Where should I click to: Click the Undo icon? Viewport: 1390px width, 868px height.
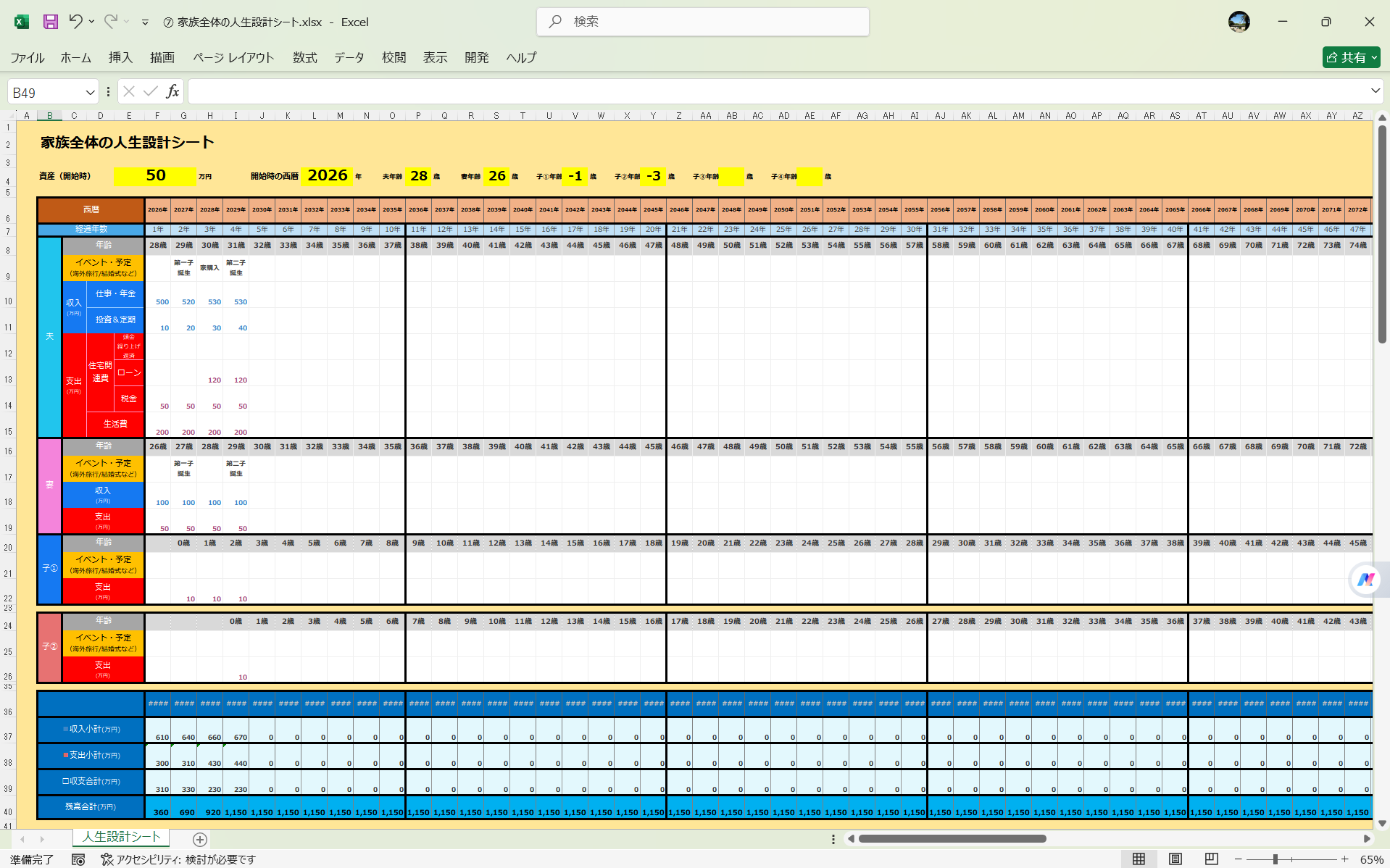coord(78,22)
